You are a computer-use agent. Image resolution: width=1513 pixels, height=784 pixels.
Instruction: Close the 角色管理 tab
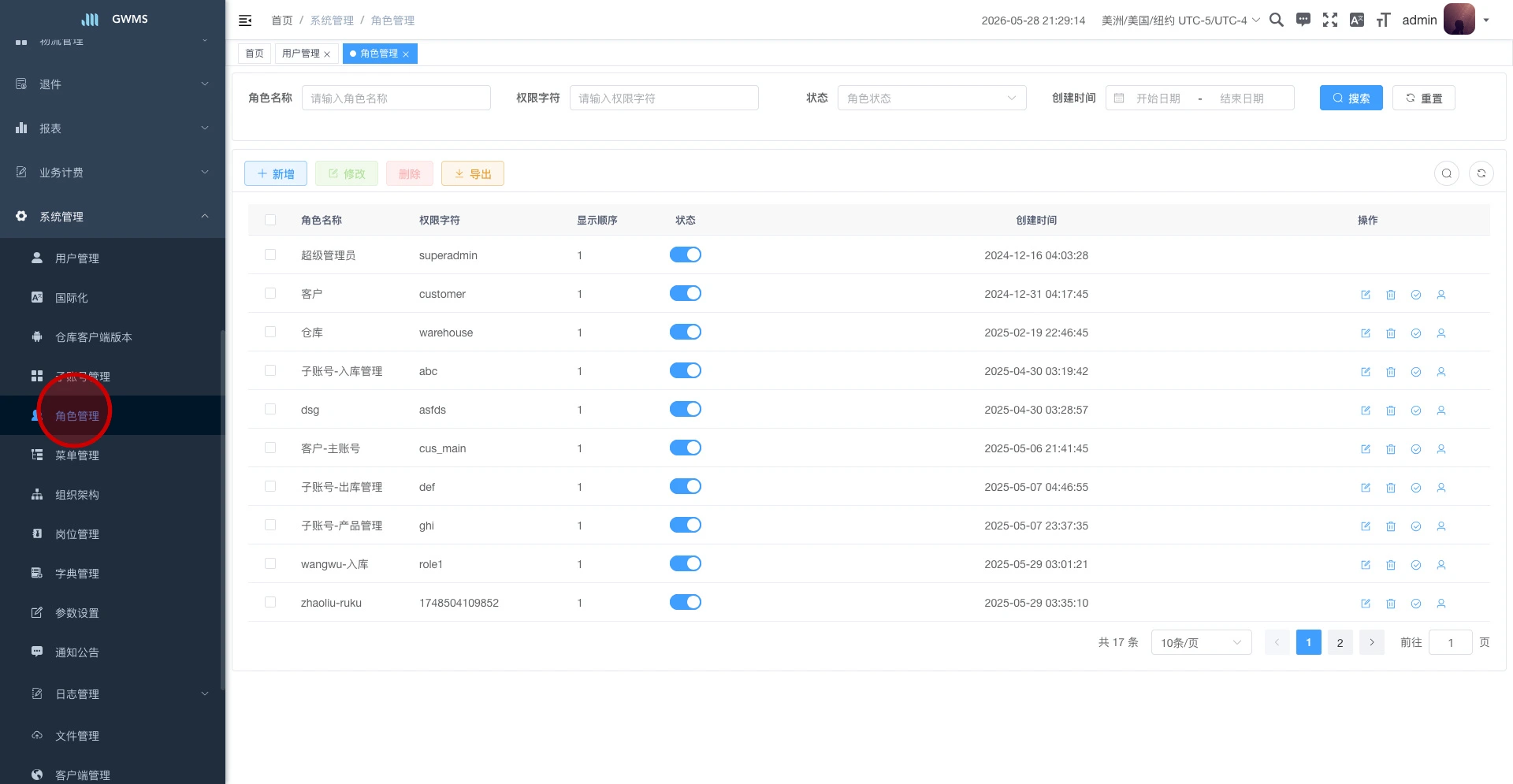tap(406, 54)
